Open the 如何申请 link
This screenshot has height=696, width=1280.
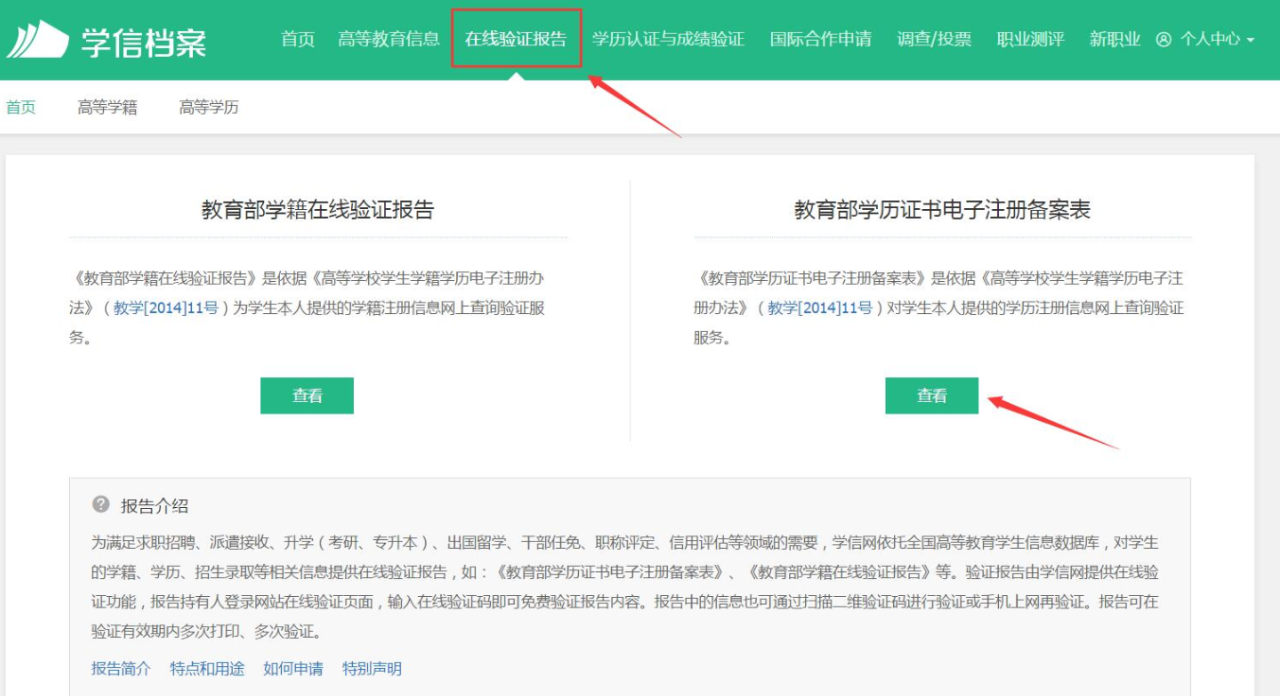pyautogui.click(x=293, y=668)
